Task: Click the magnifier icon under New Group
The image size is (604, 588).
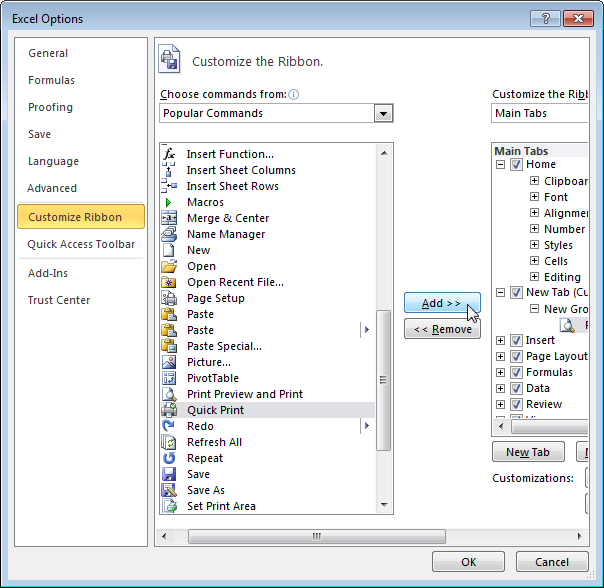Action: pyautogui.click(x=568, y=326)
